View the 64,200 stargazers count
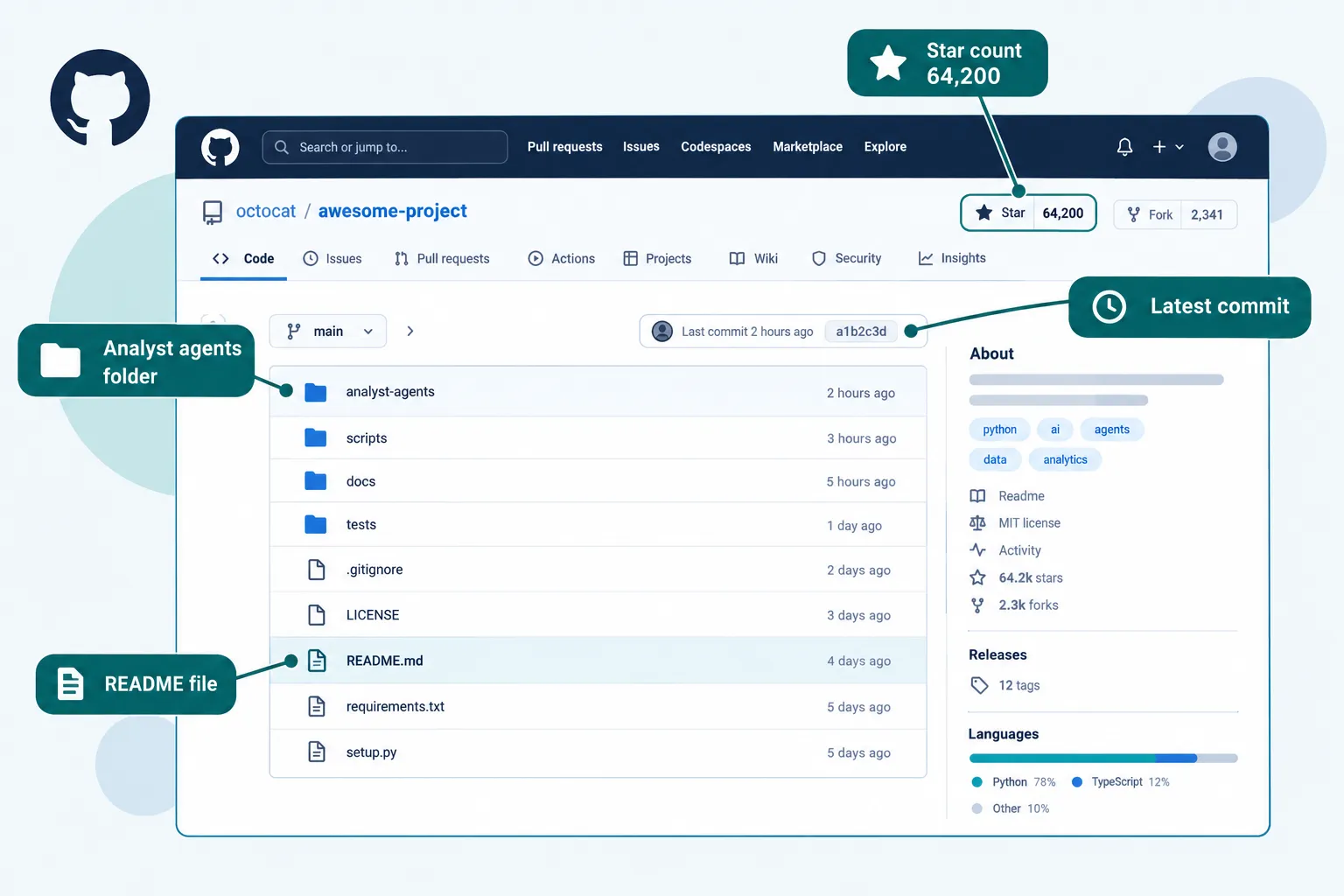 (1063, 213)
